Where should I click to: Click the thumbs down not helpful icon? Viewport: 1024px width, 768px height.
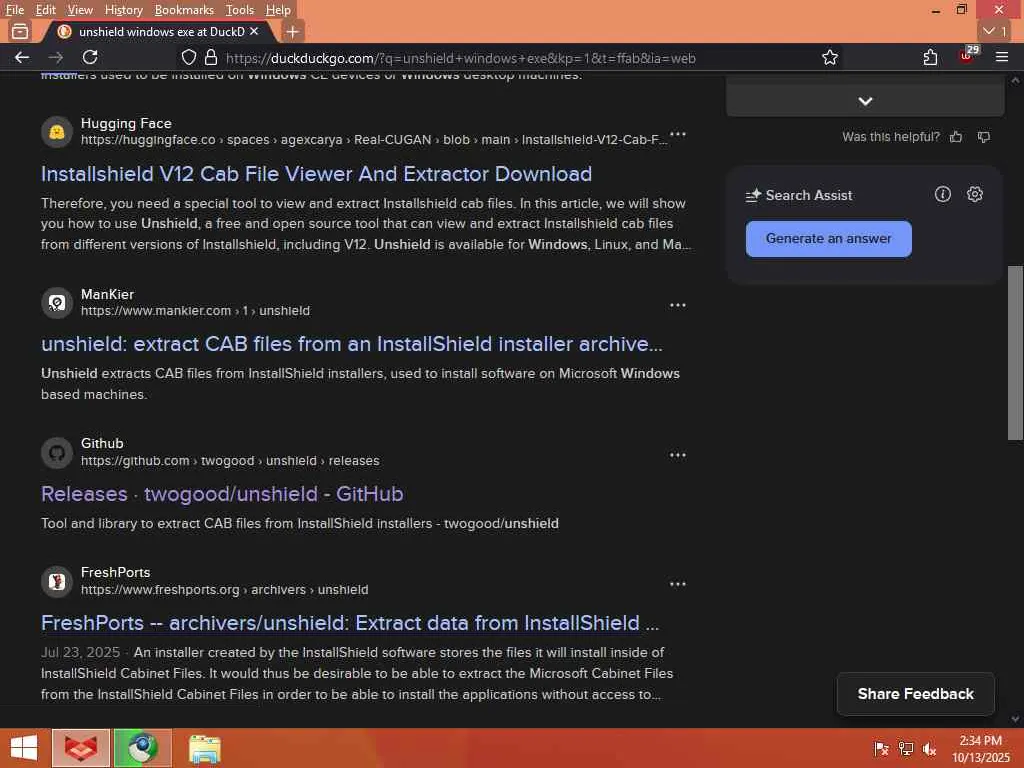[x=984, y=136]
